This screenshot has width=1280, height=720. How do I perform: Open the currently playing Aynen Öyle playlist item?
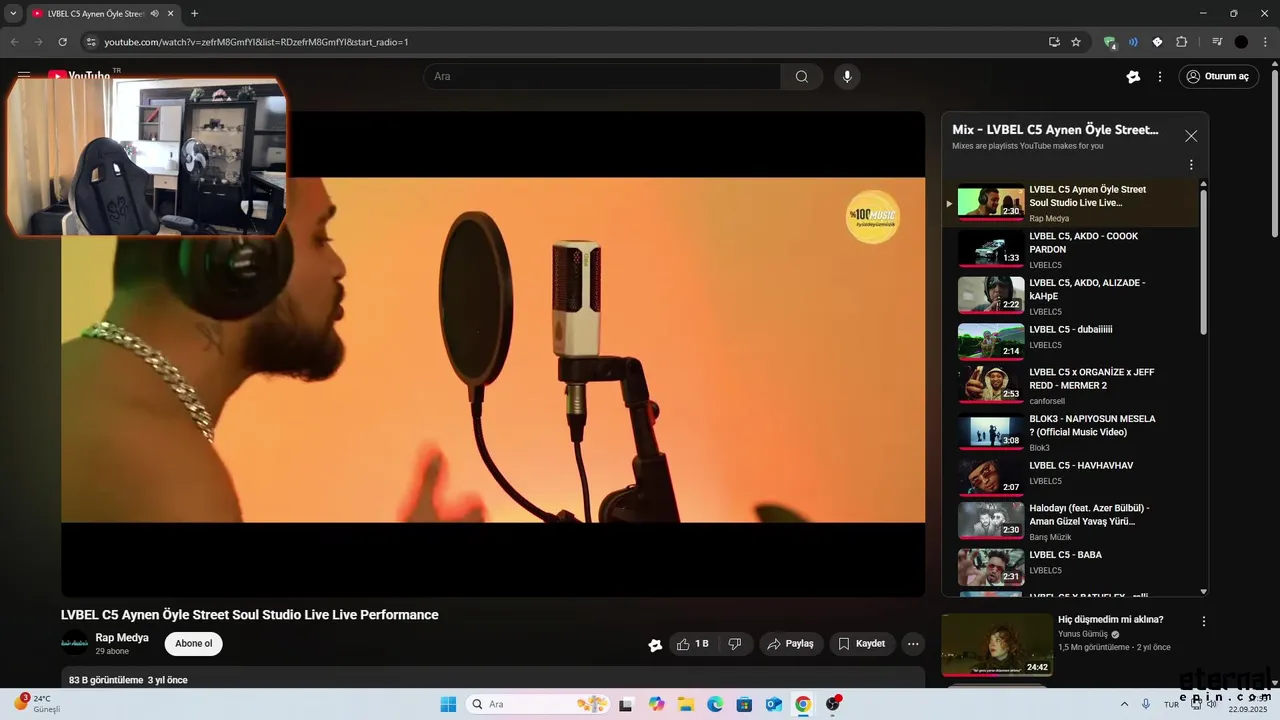[1070, 203]
